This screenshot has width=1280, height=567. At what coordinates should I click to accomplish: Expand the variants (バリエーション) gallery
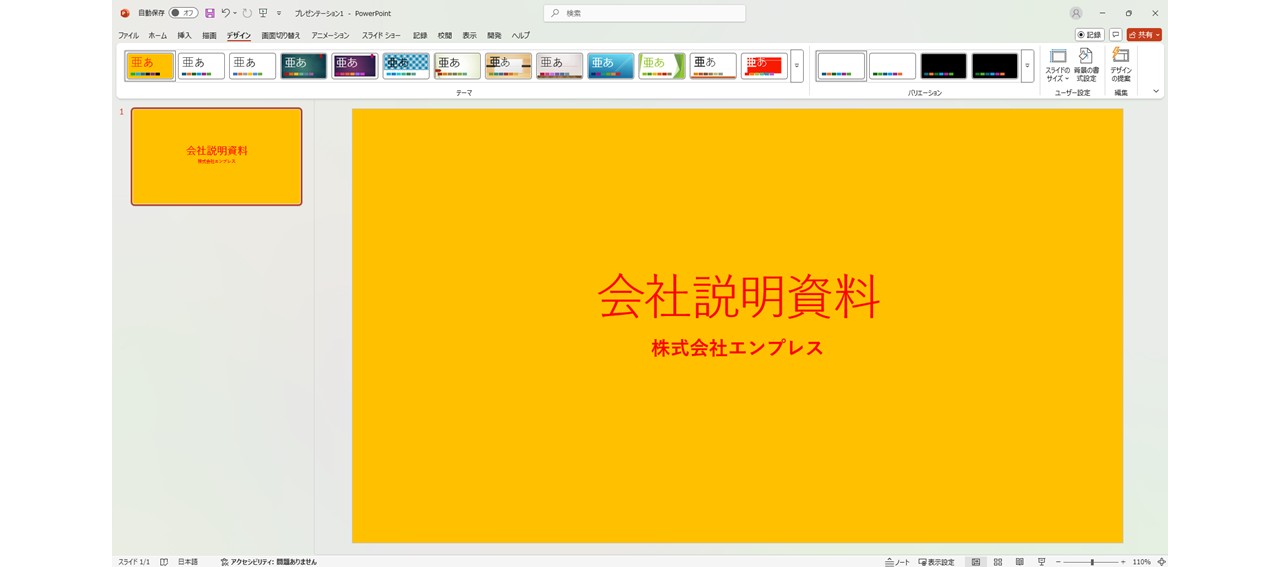[1027, 66]
